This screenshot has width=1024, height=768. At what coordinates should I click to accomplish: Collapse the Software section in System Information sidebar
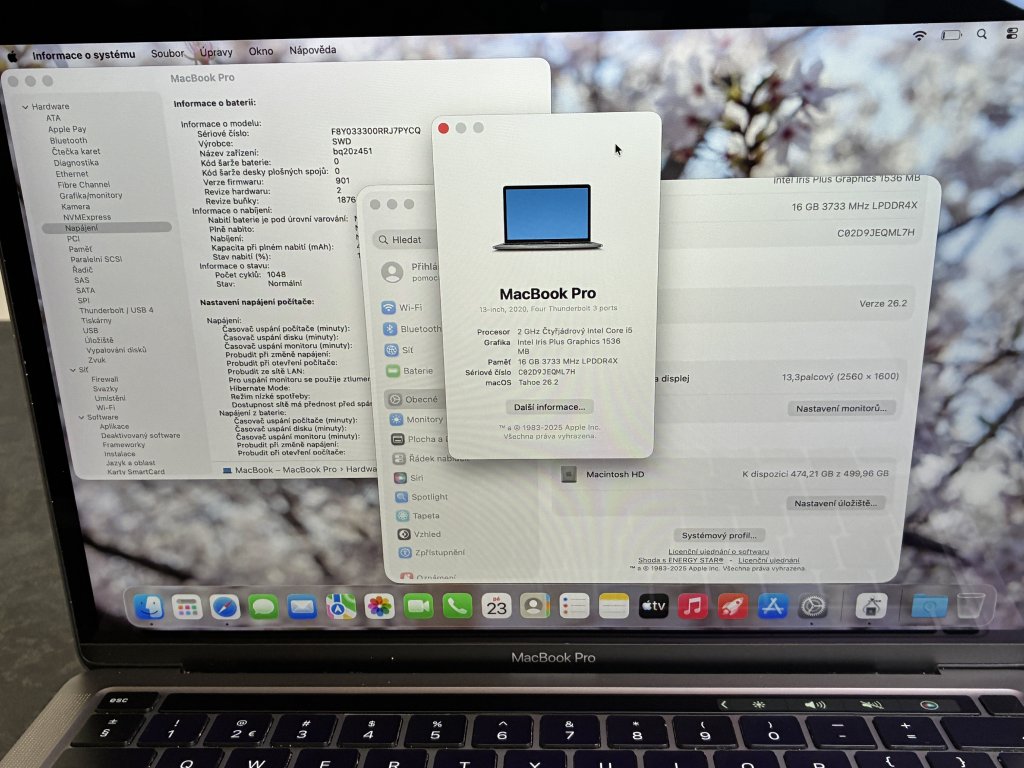click(81, 417)
